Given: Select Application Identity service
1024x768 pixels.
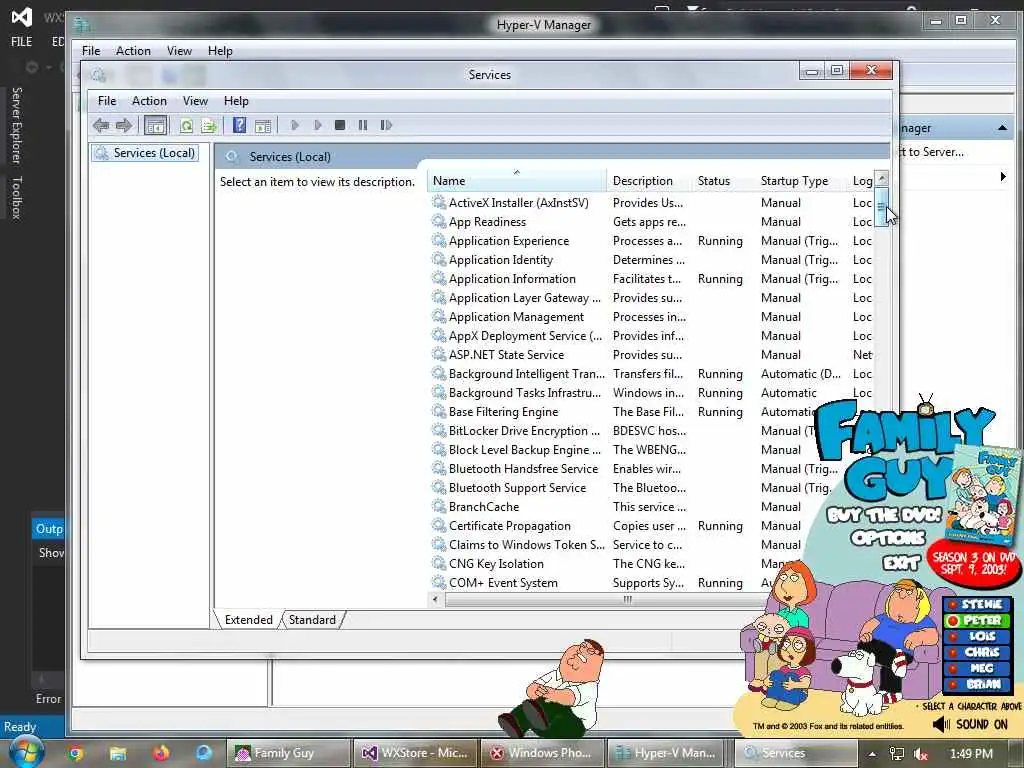Looking at the screenshot, I should [501, 260].
